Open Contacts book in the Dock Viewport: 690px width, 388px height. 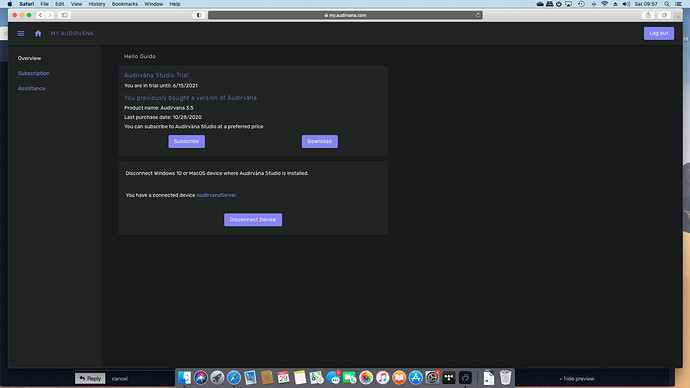[267, 377]
